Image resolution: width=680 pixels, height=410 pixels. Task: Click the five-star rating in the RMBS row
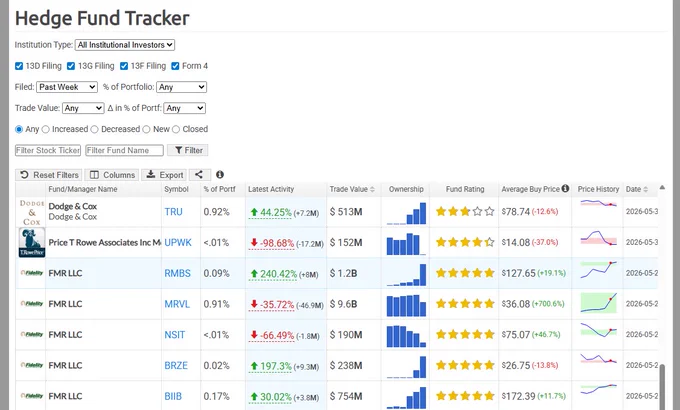click(465, 273)
